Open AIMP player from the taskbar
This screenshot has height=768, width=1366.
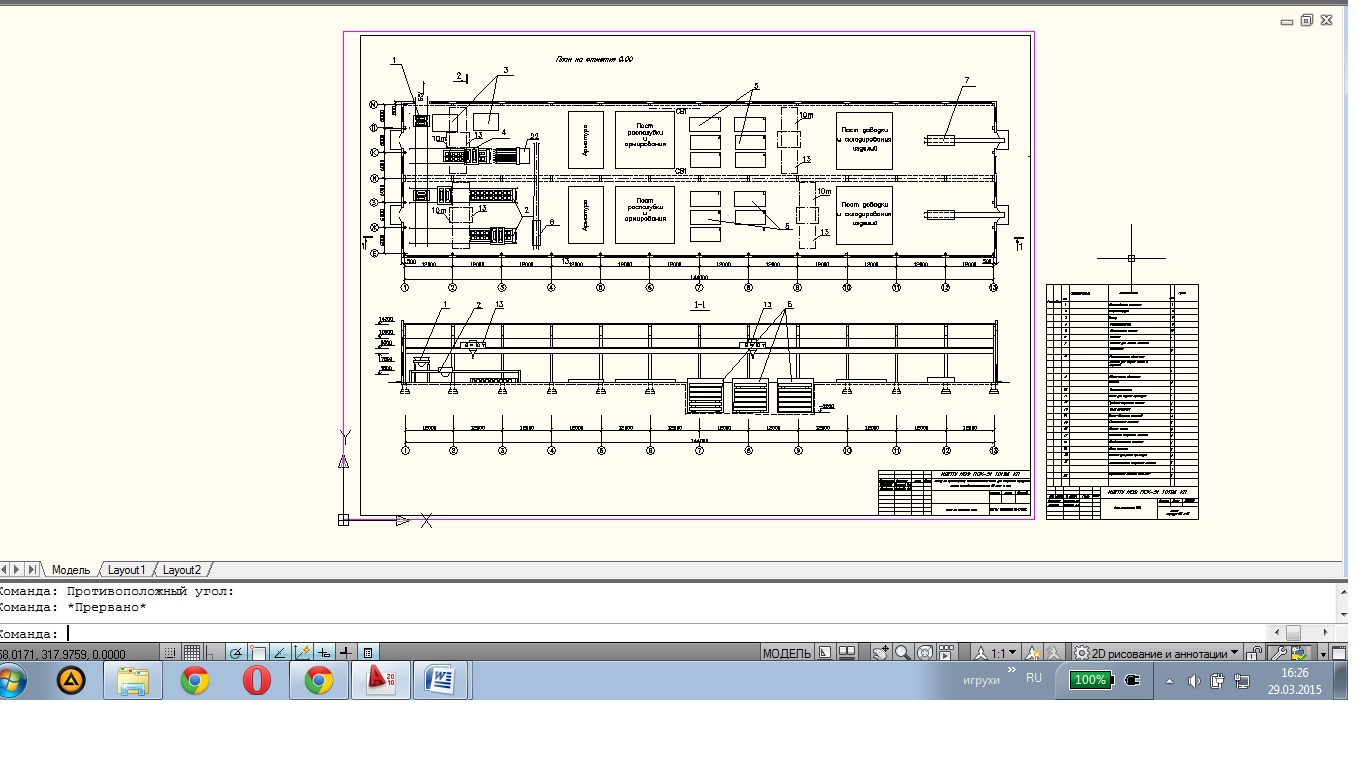(x=71, y=681)
